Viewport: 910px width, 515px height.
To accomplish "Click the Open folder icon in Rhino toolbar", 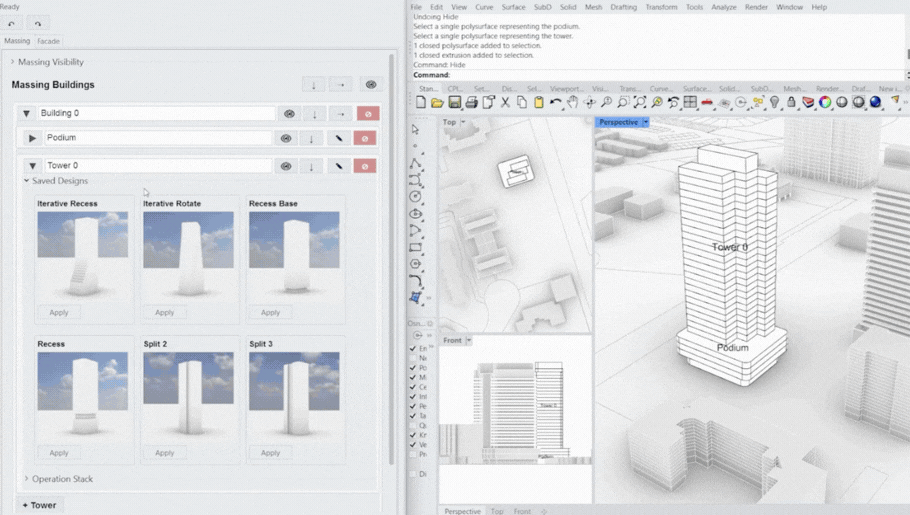I will click(437, 102).
